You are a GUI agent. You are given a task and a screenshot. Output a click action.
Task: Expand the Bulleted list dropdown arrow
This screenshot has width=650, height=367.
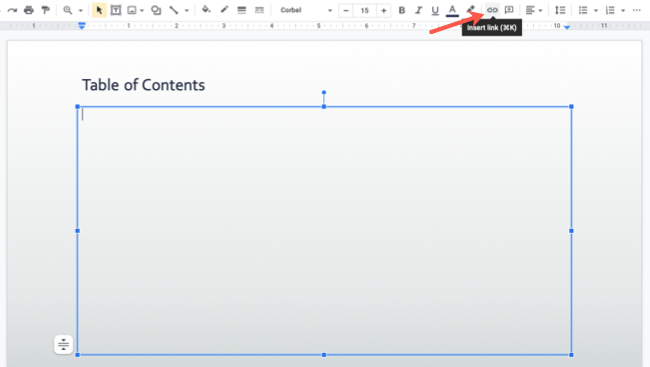pyautogui.click(x=596, y=10)
